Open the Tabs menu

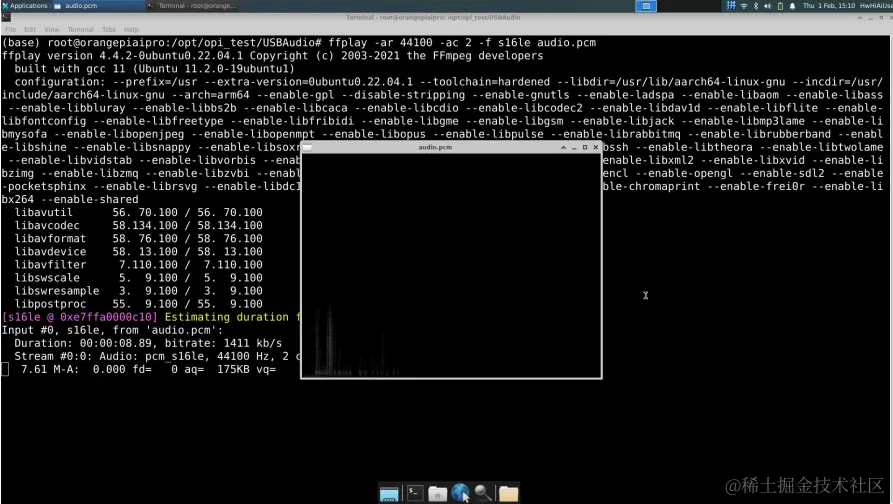click(x=109, y=30)
